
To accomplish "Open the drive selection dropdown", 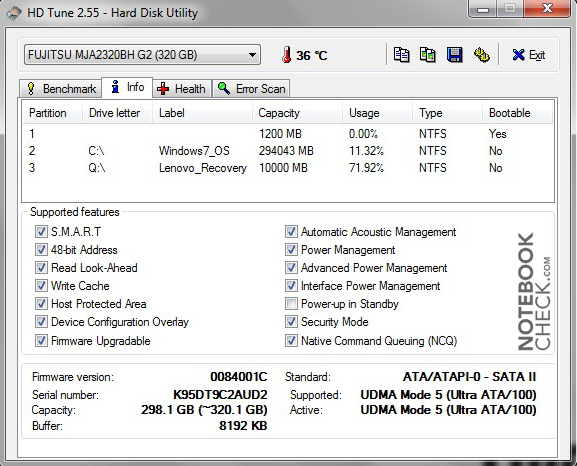I will [x=142, y=55].
